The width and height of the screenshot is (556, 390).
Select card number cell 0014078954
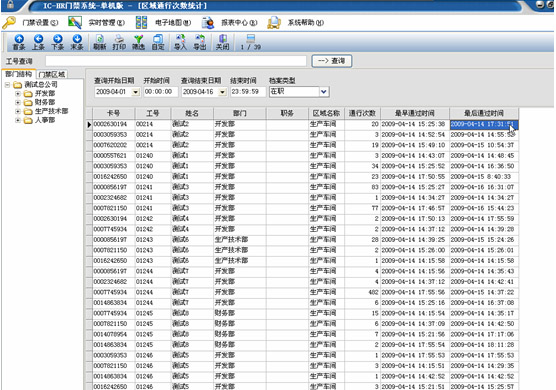click(113, 334)
